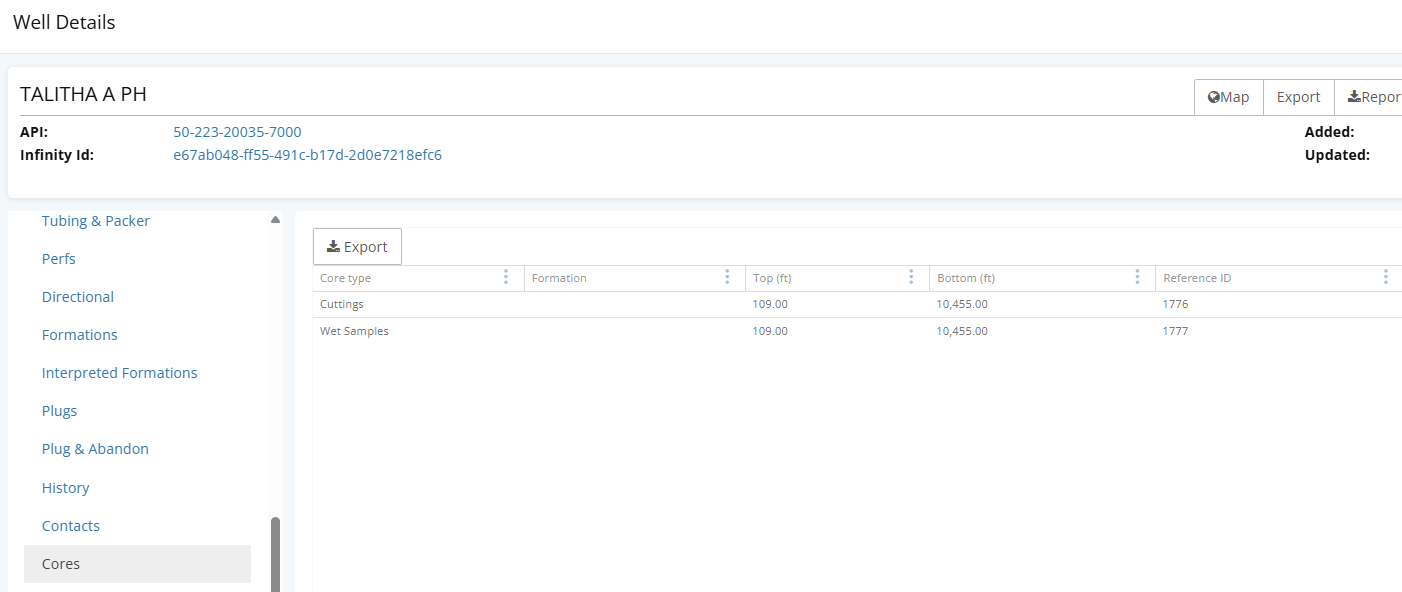
Task: Go to Interpreted Formations section
Action: coord(120,373)
